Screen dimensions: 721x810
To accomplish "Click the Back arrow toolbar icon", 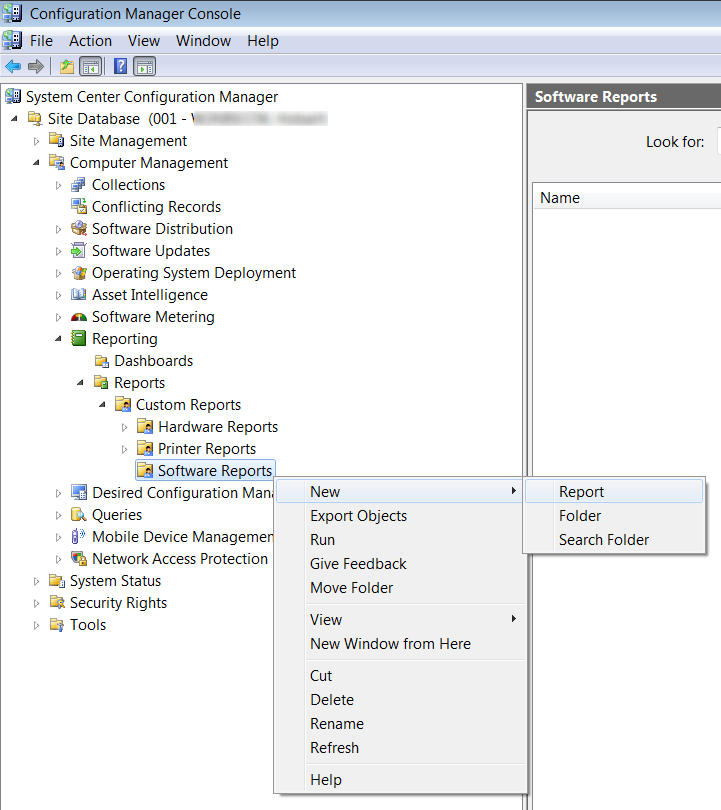I will point(13,67).
